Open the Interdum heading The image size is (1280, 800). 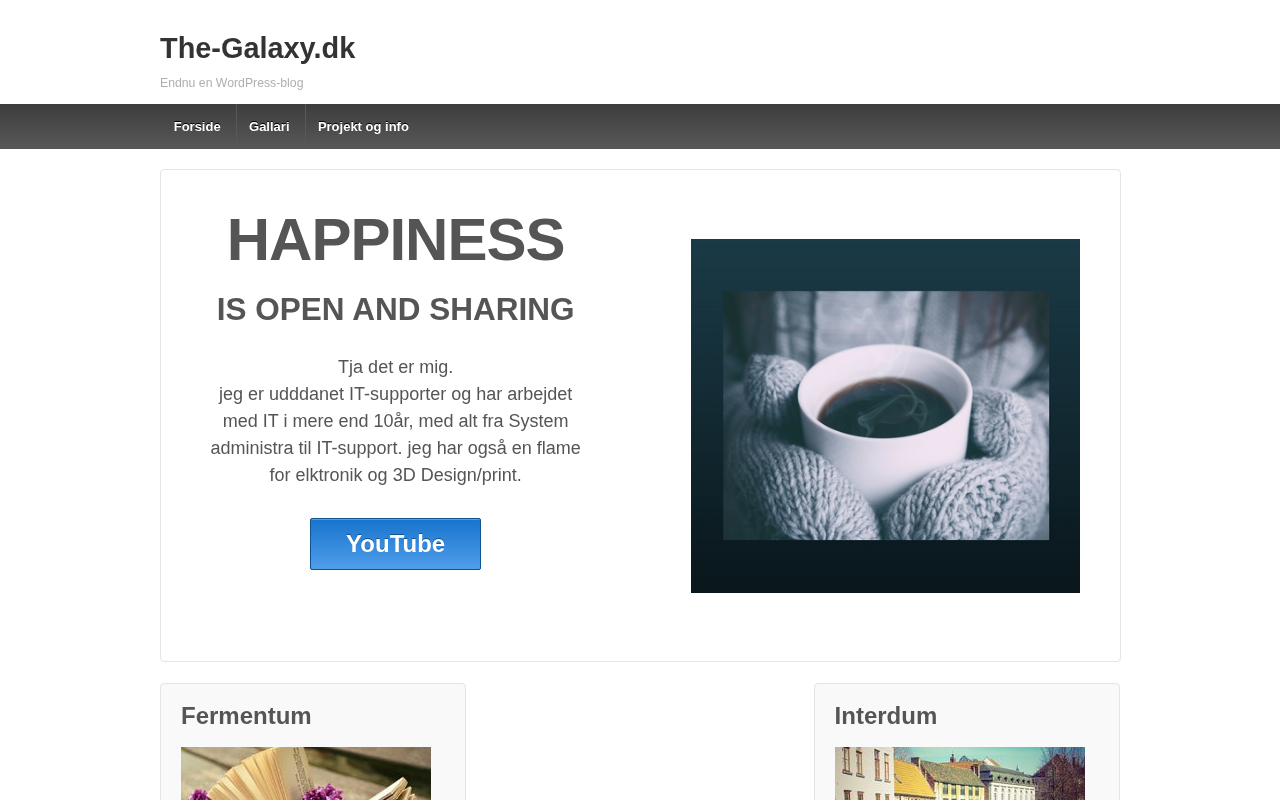point(886,716)
